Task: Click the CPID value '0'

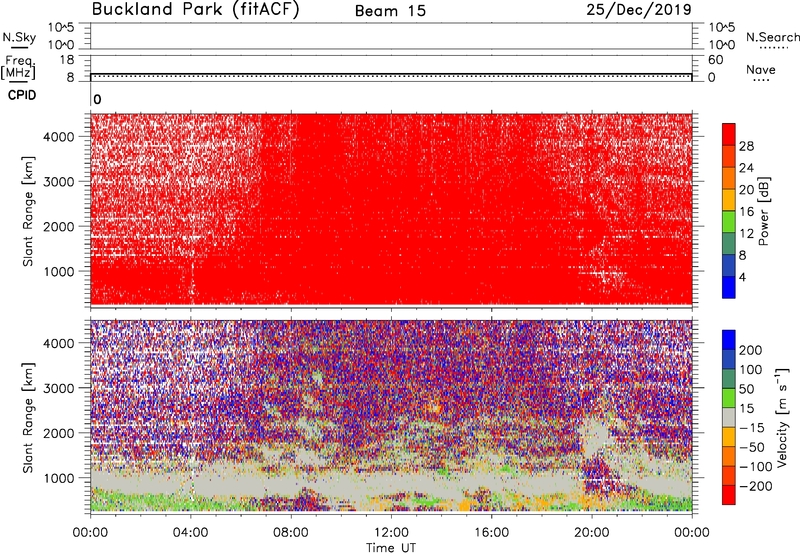Action: point(97,99)
